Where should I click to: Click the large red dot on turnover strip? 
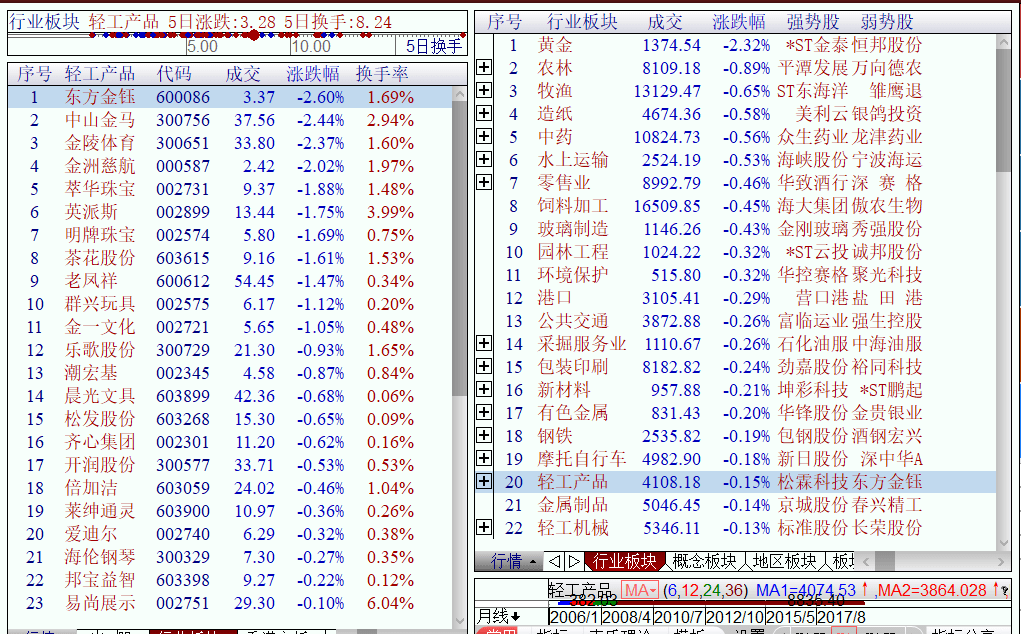coord(254,34)
